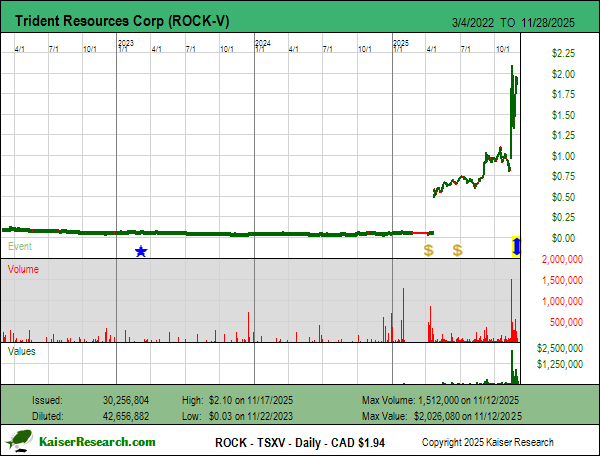Select the $1.75 price axis label
This screenshot has height=456, width=600.
[563, 94]
